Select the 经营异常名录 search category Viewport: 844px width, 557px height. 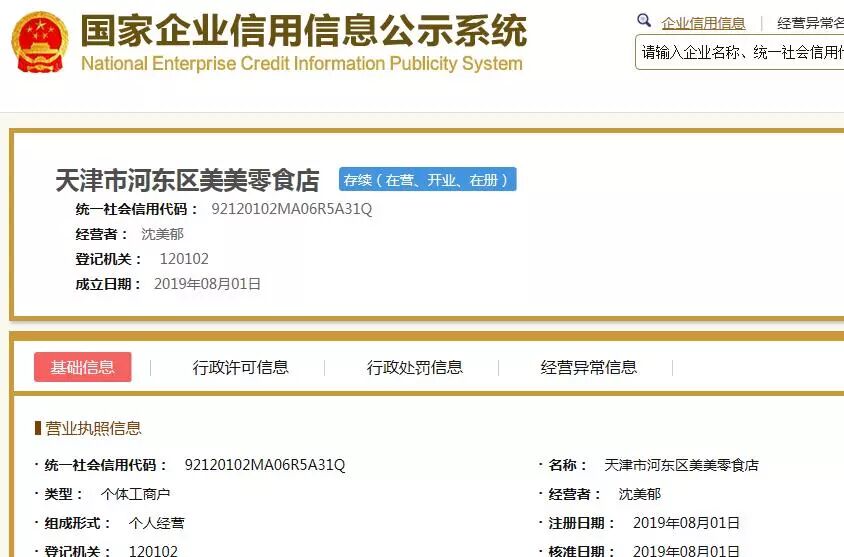pyautogui.click(x=810, y=23)
